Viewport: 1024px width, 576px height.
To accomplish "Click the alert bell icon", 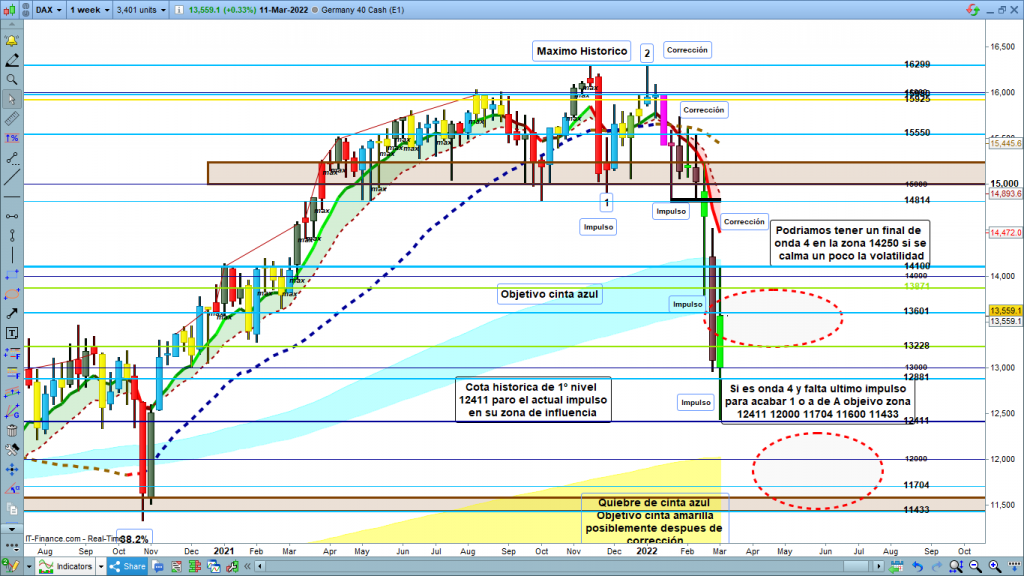I will coord(11,41).
